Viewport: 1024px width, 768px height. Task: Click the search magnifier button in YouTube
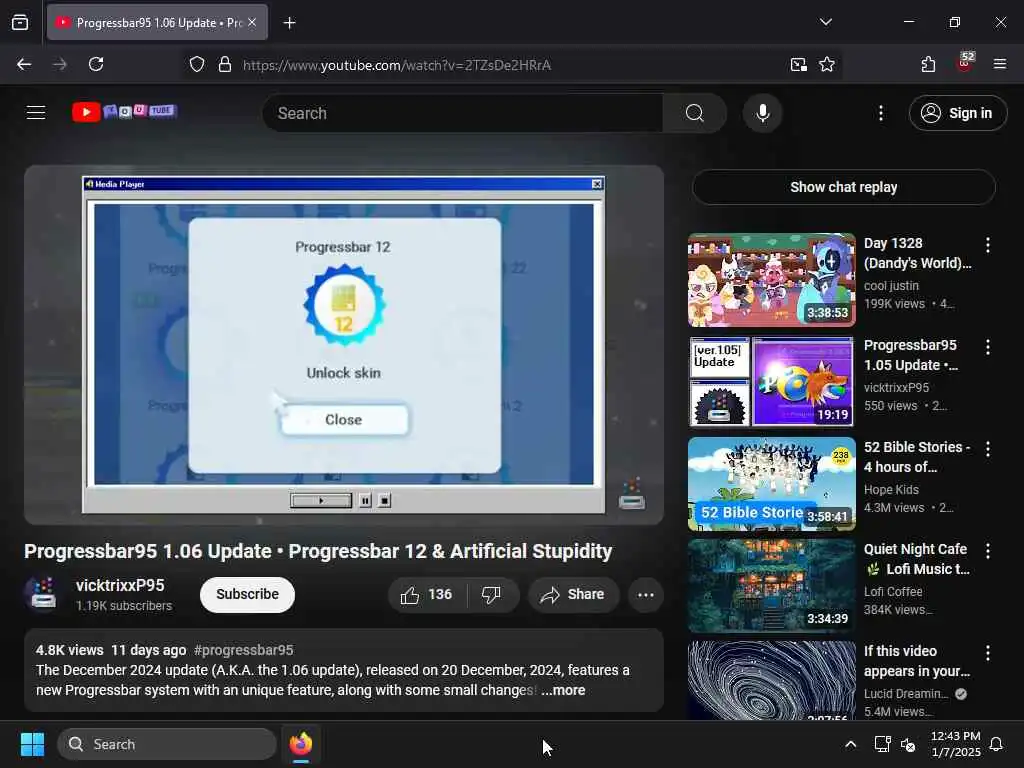pyautogui.click(x=694, y=113)
